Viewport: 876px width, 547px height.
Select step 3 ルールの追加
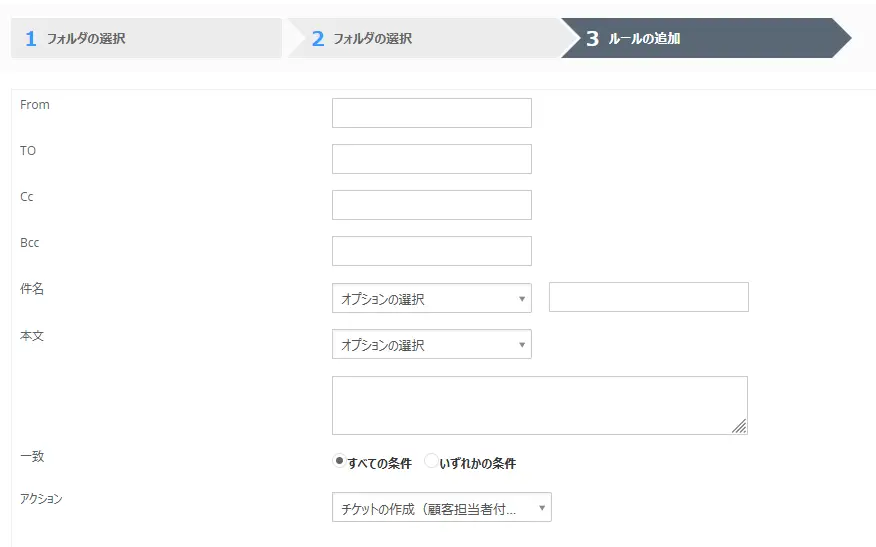tap(700, 39)
